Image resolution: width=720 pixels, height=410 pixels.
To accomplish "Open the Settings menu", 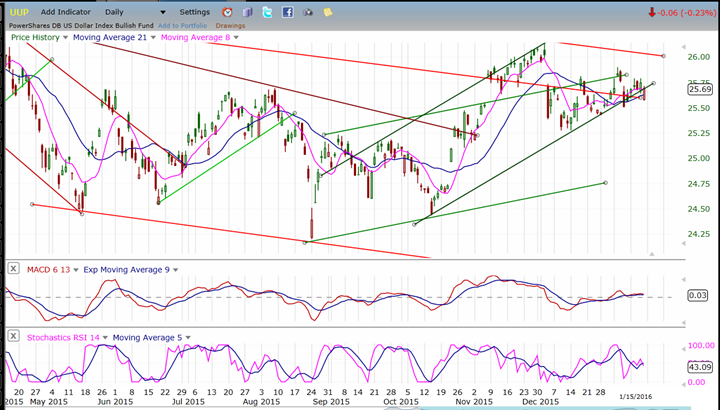I will tap(195, 12).
